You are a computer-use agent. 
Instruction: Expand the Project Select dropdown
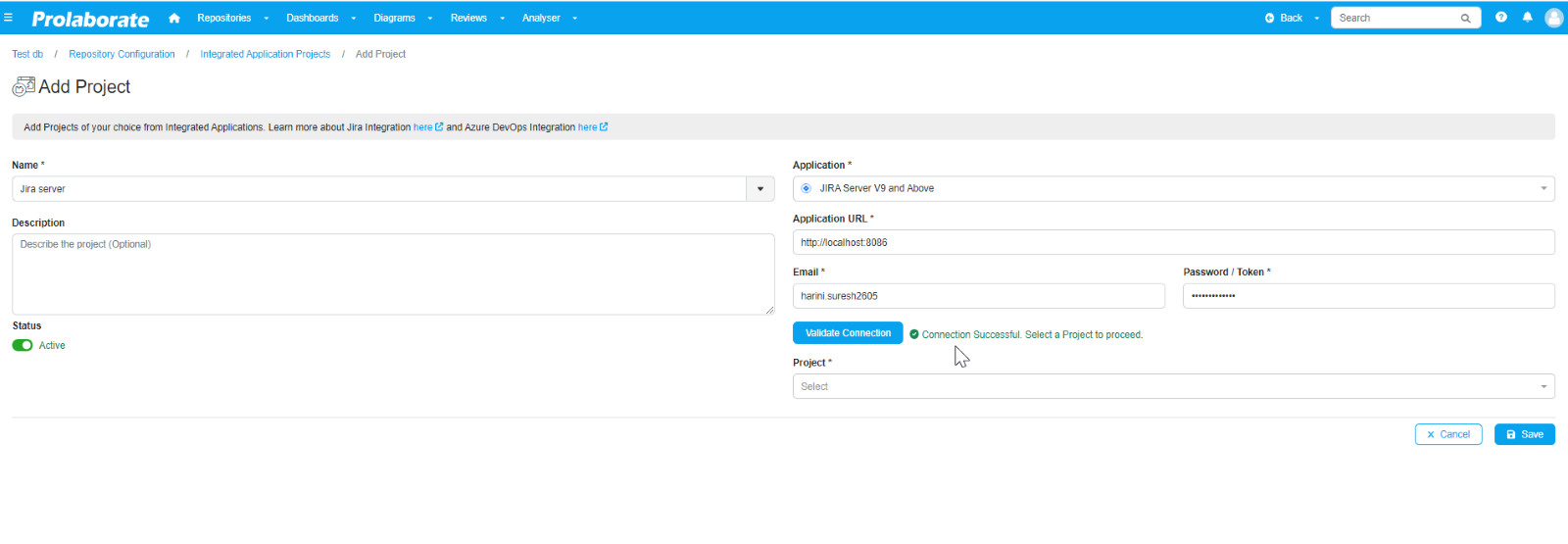tap(1174, 386)
